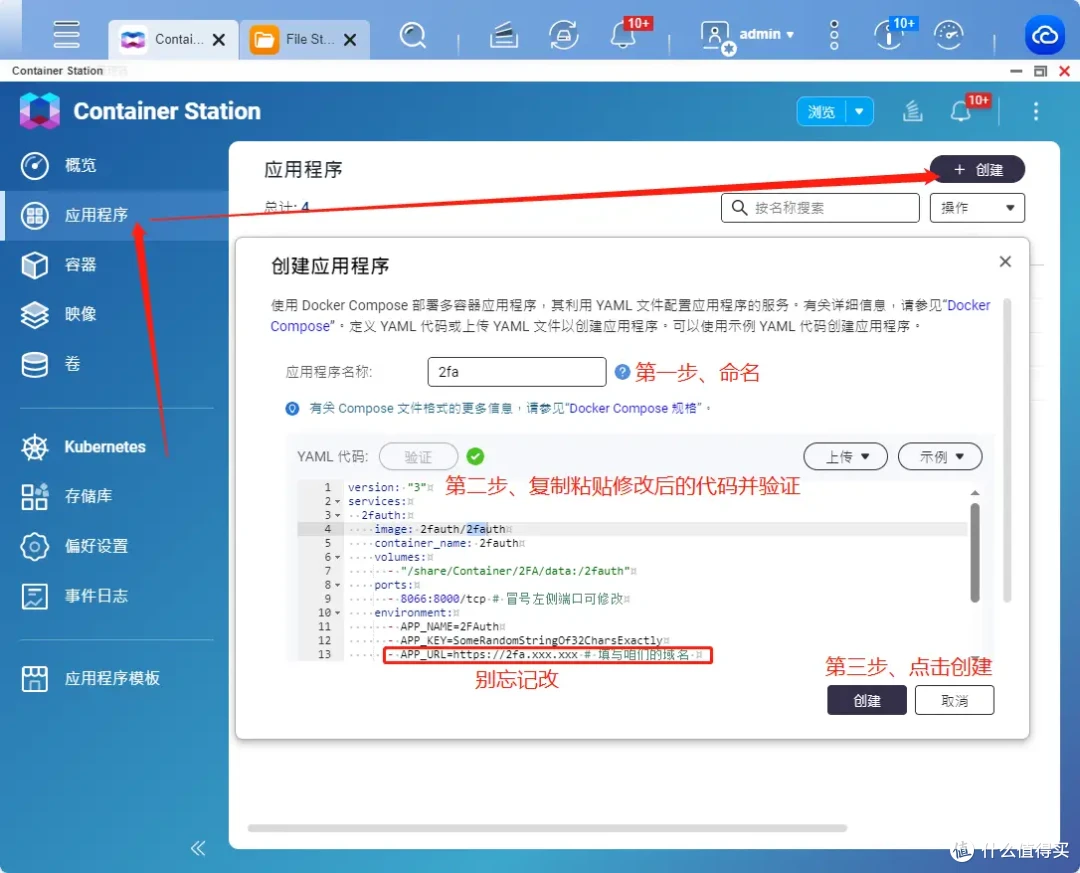Open Kubernetes in sidebar
Image resolution: width=1080 pixels, height=873 pixels.
click(x=114, y=447)
